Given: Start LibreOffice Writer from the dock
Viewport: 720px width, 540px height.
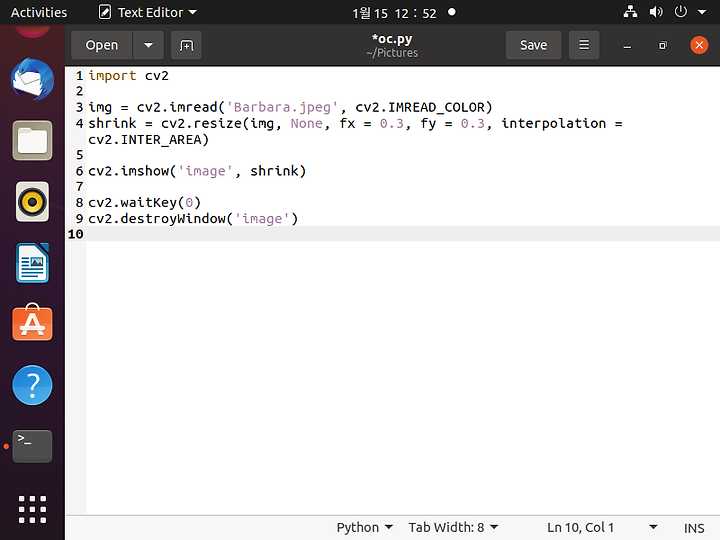Looking at the screenshot, I should 32,263.
